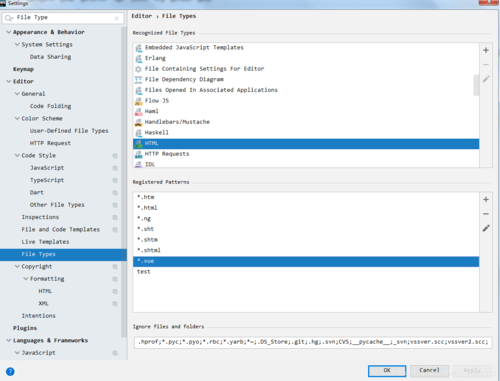
Task: Select the *.ng pattern
Action: point(306,219)
